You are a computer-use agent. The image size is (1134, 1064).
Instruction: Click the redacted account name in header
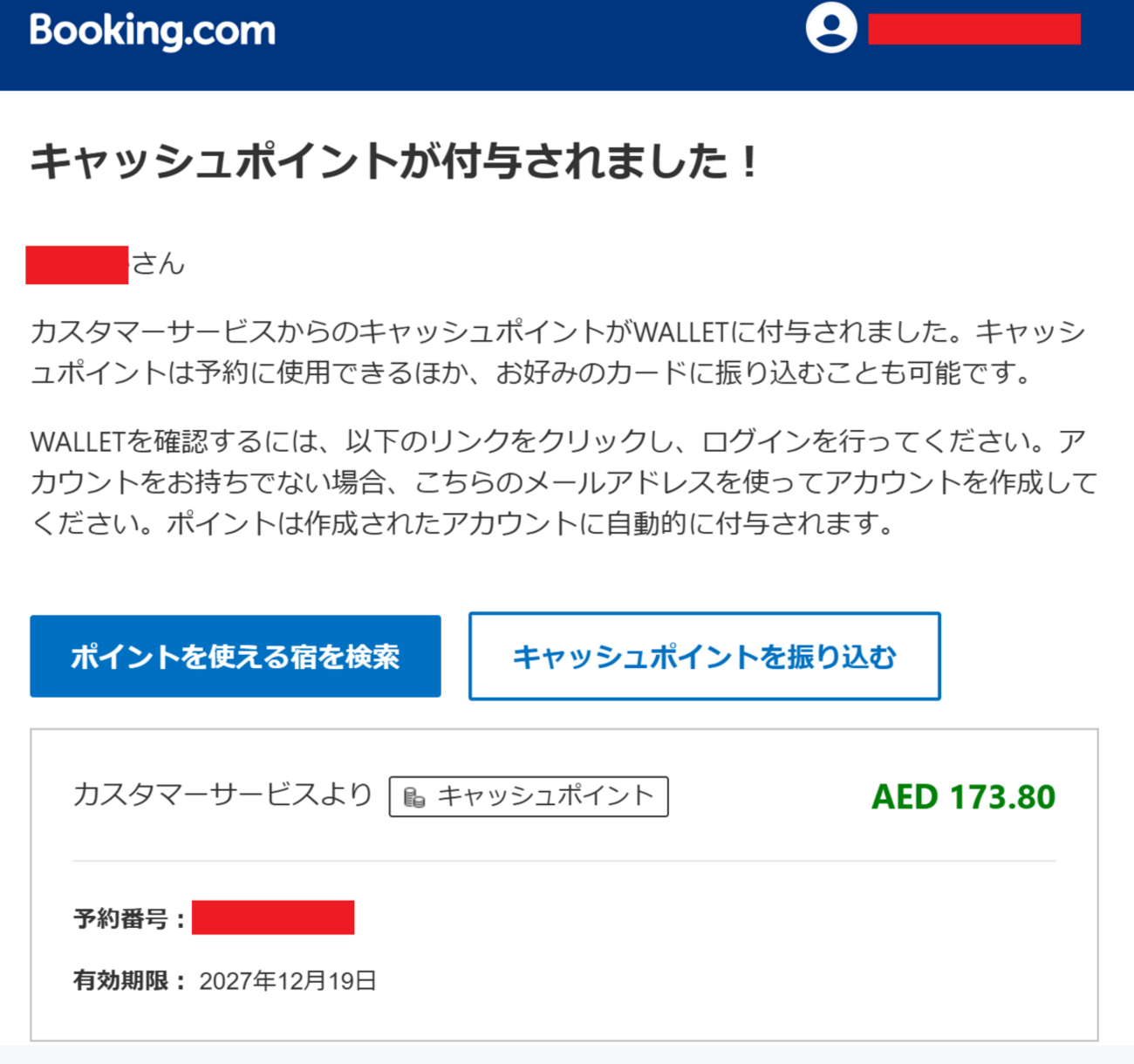[x=973, y=29]
